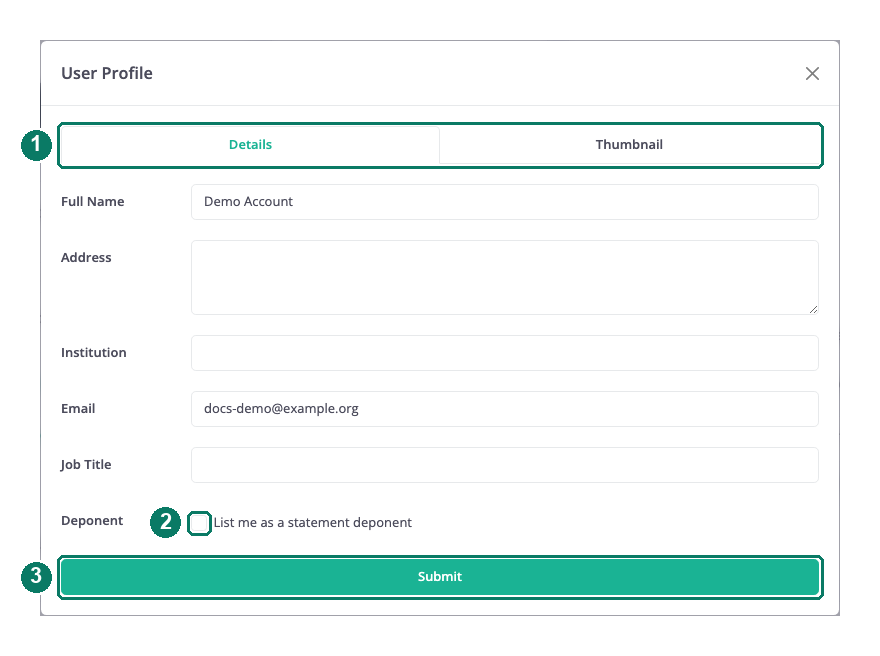Click the Full Name input field
Screen dimensions: 880x656
pos(505,202)
